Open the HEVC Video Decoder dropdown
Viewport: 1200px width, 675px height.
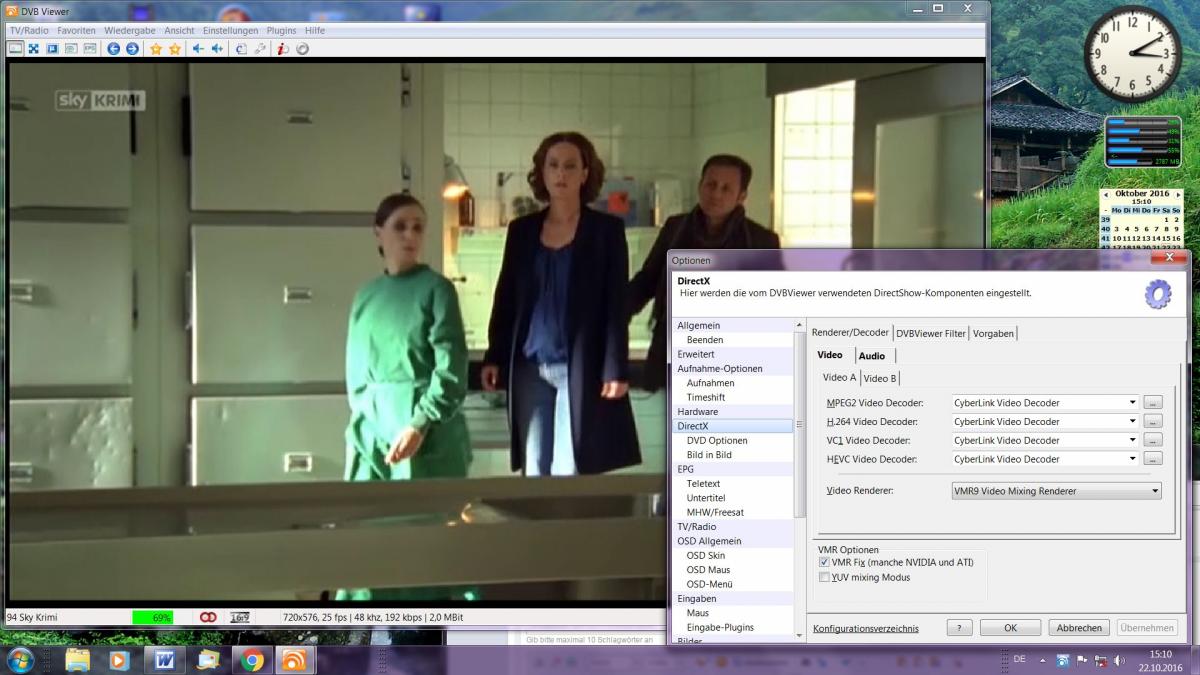click(x=1045, y=459)
